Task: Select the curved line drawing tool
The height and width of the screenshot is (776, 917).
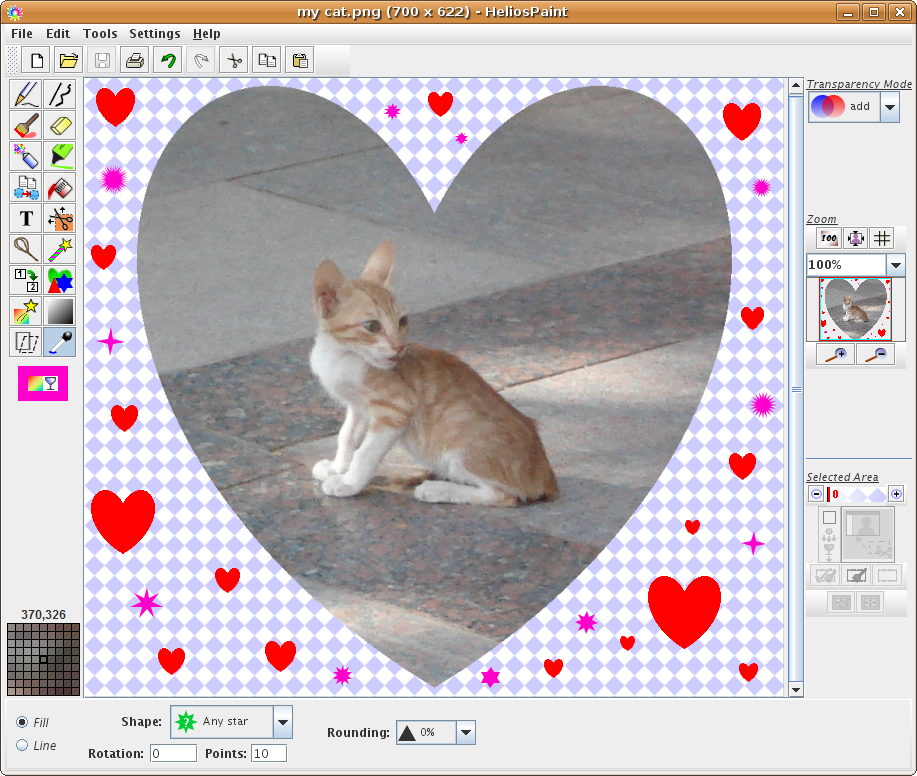Action: (x=60, y=94)
